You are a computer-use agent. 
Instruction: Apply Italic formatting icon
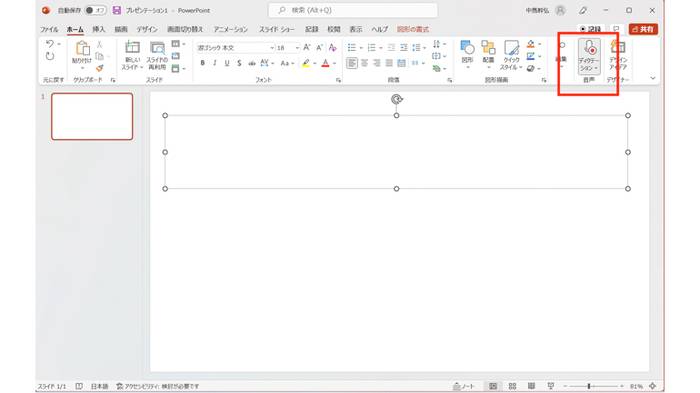tap(215, 63)
